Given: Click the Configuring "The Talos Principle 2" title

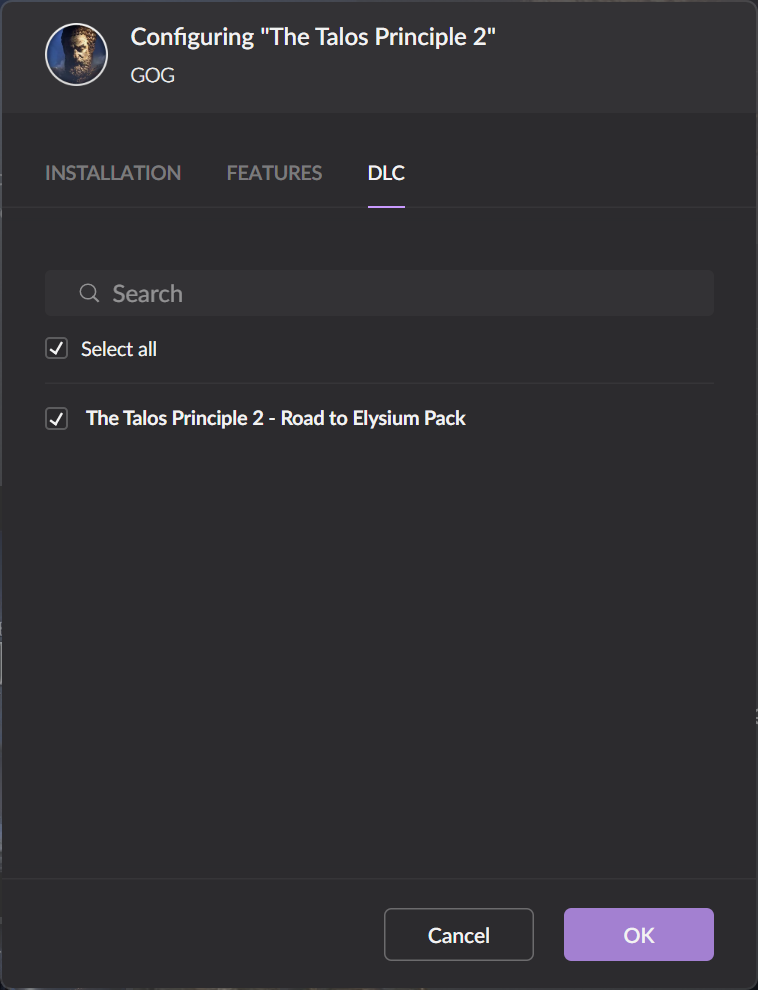Looking at the screenshot, I should (313, 37).
